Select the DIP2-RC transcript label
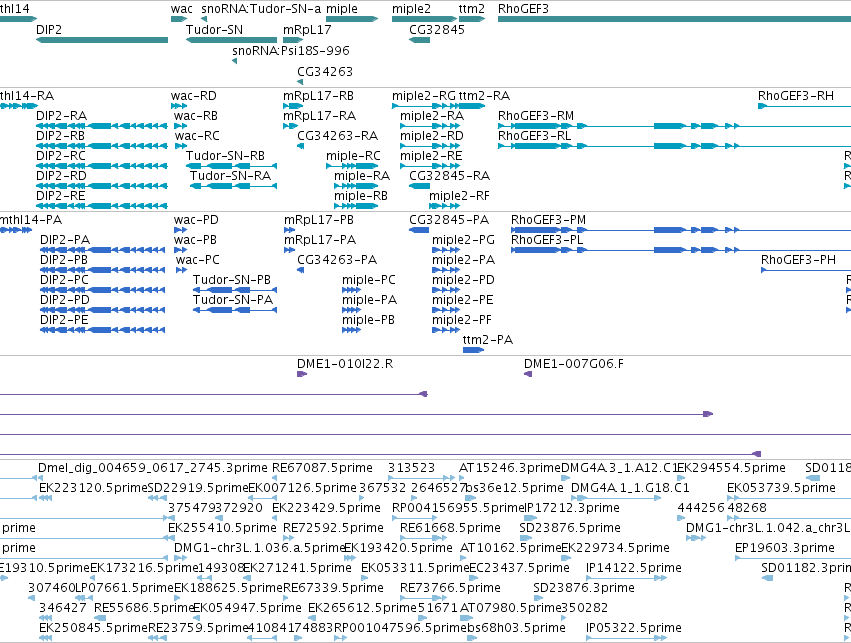The height and width of the screenshot is (643, 851). pyautogui.click(x=61, y=156)
